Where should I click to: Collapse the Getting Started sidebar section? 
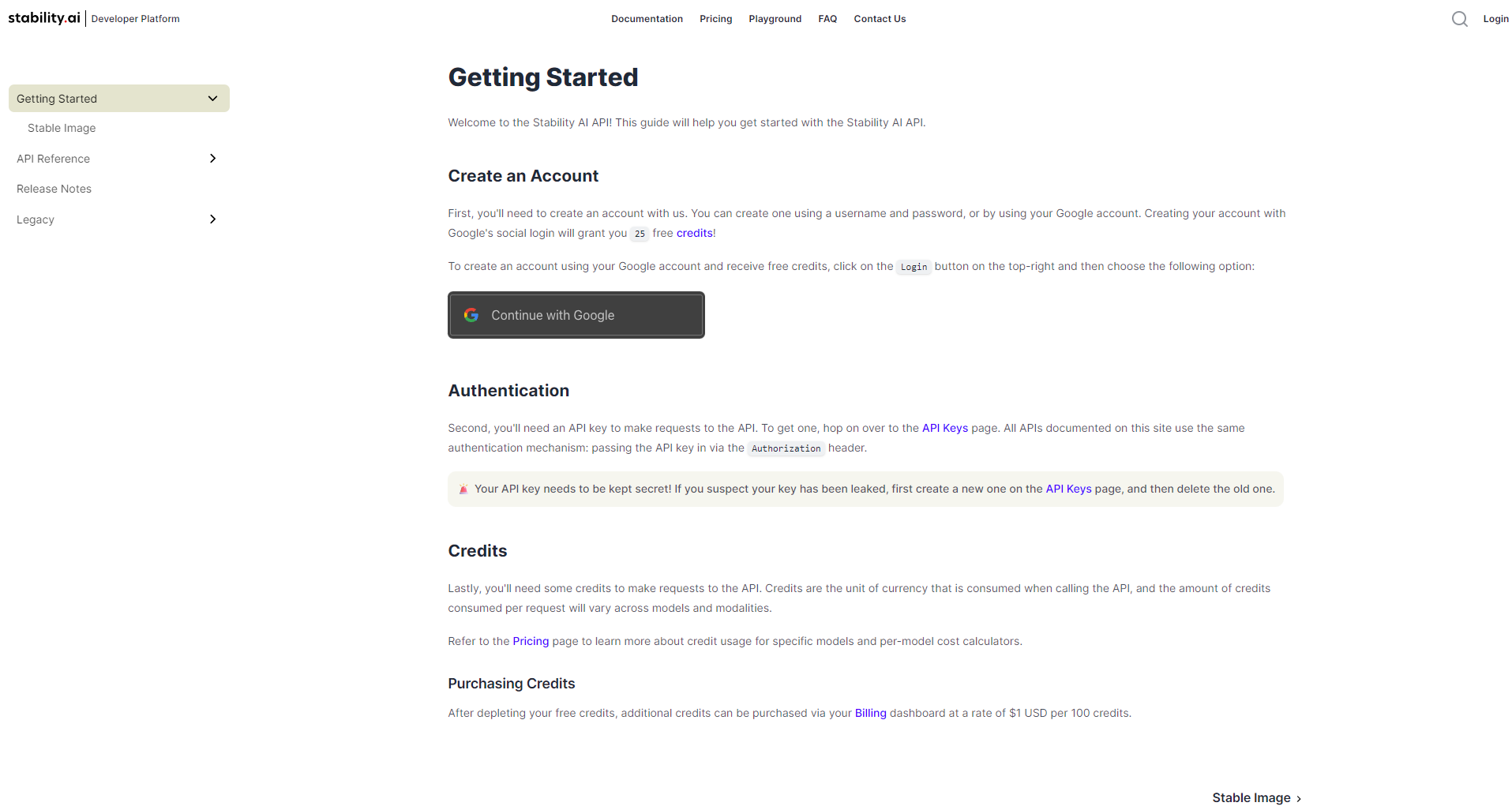pos(212,99)
